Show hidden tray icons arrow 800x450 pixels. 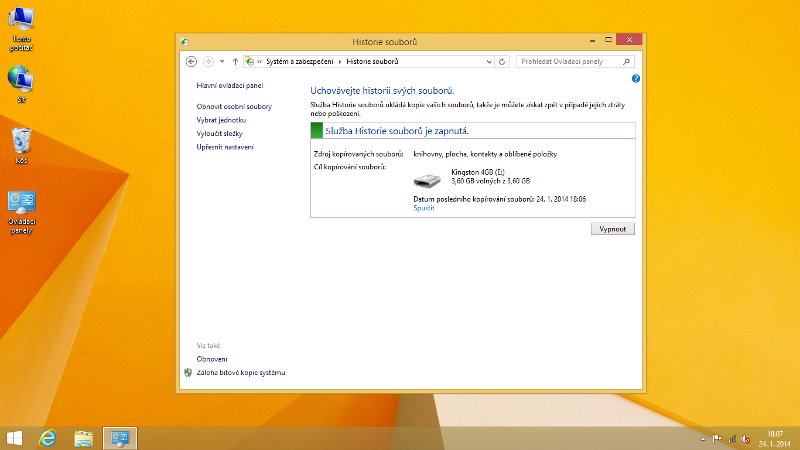[701, 438]
